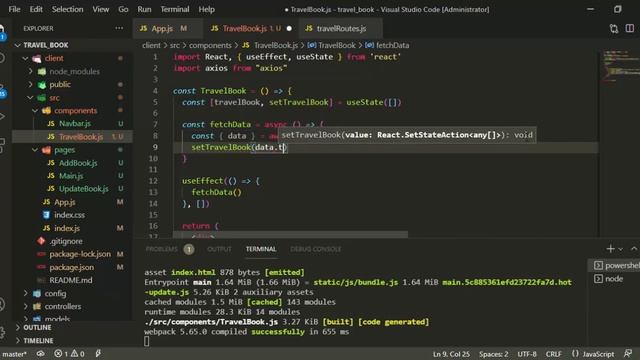Switch to the OUTPUT panel tab
This screenshot has width=640, height=360.
[x=219, y=249]
